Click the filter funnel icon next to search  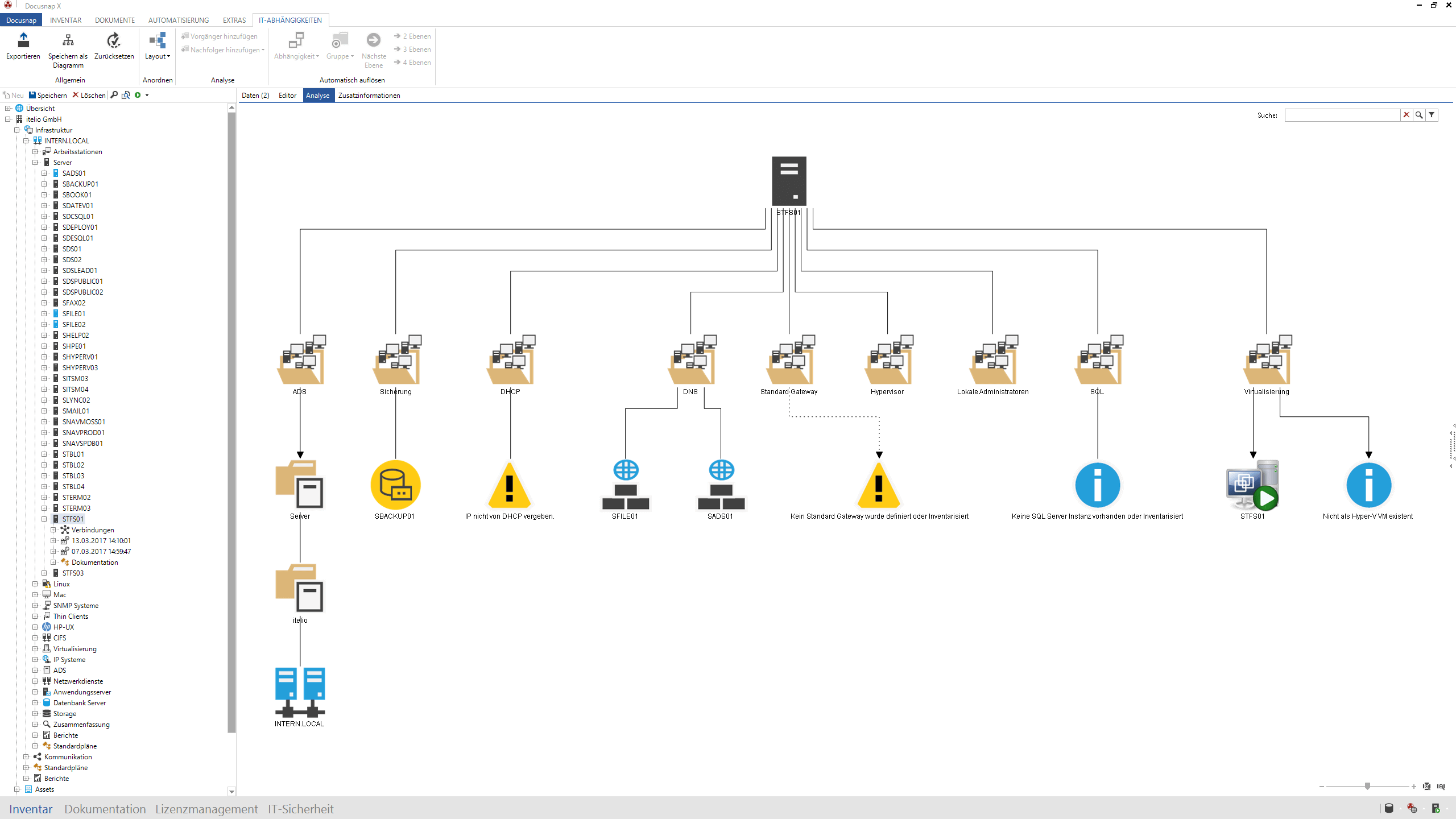[1432, 115]
